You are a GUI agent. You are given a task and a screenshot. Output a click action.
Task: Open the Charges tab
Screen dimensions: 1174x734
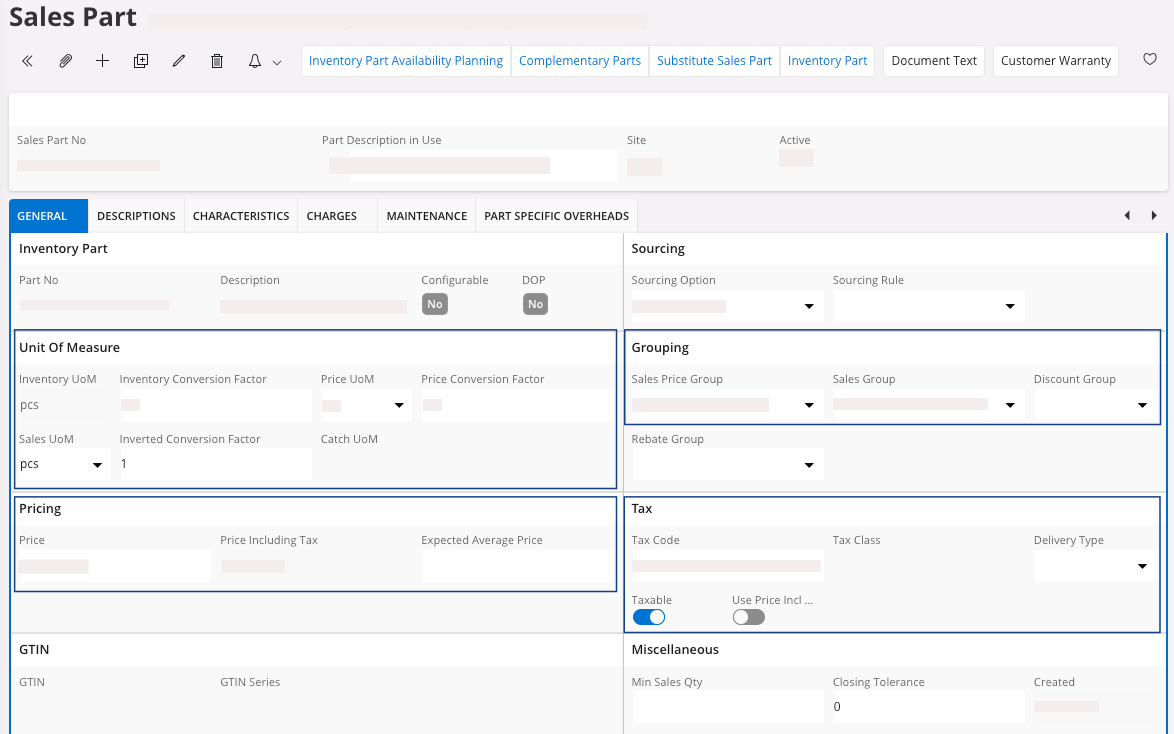[x=331, y=216]
